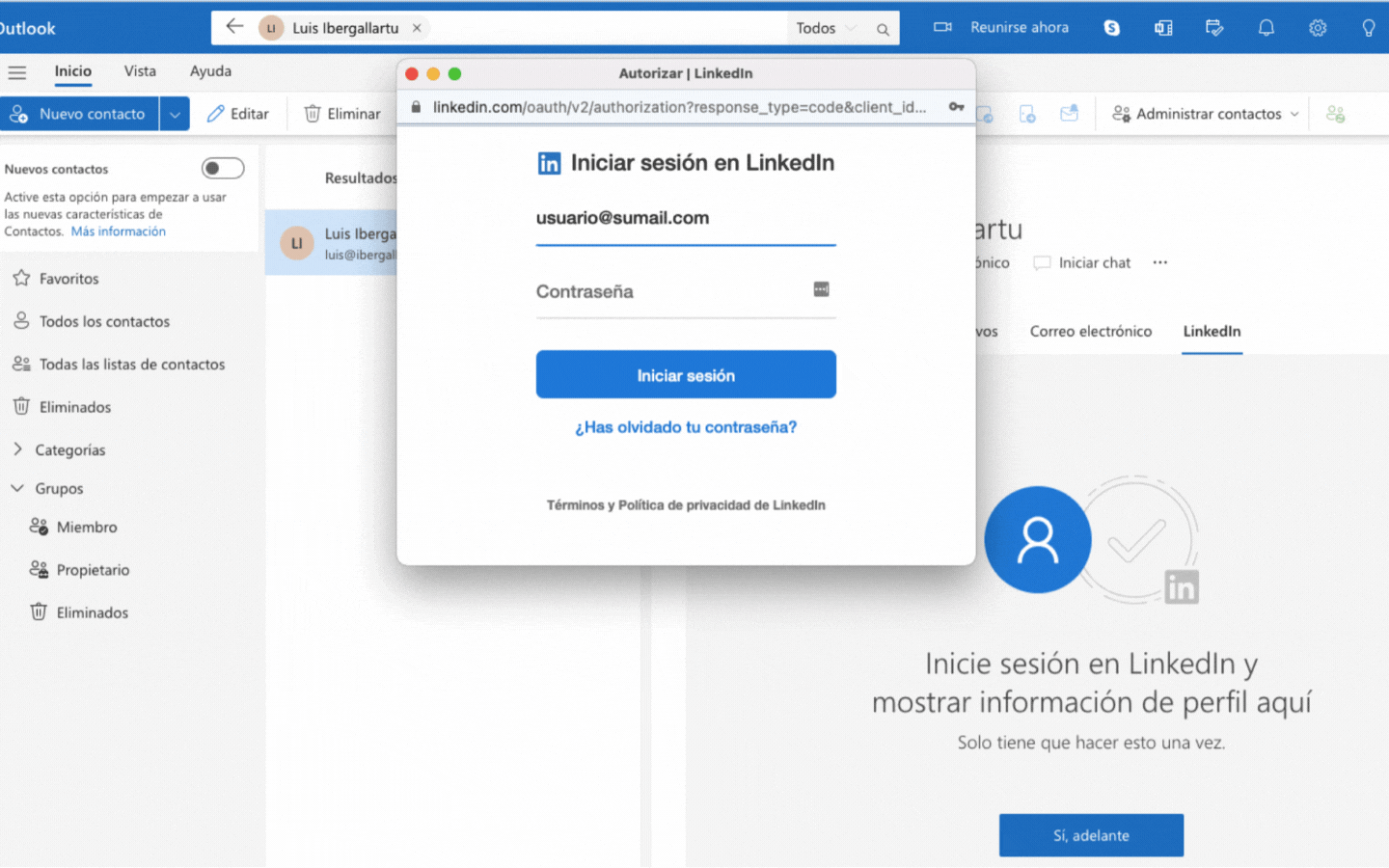
Task: Click the Iniciar sesión button
Action: (686, 374)
